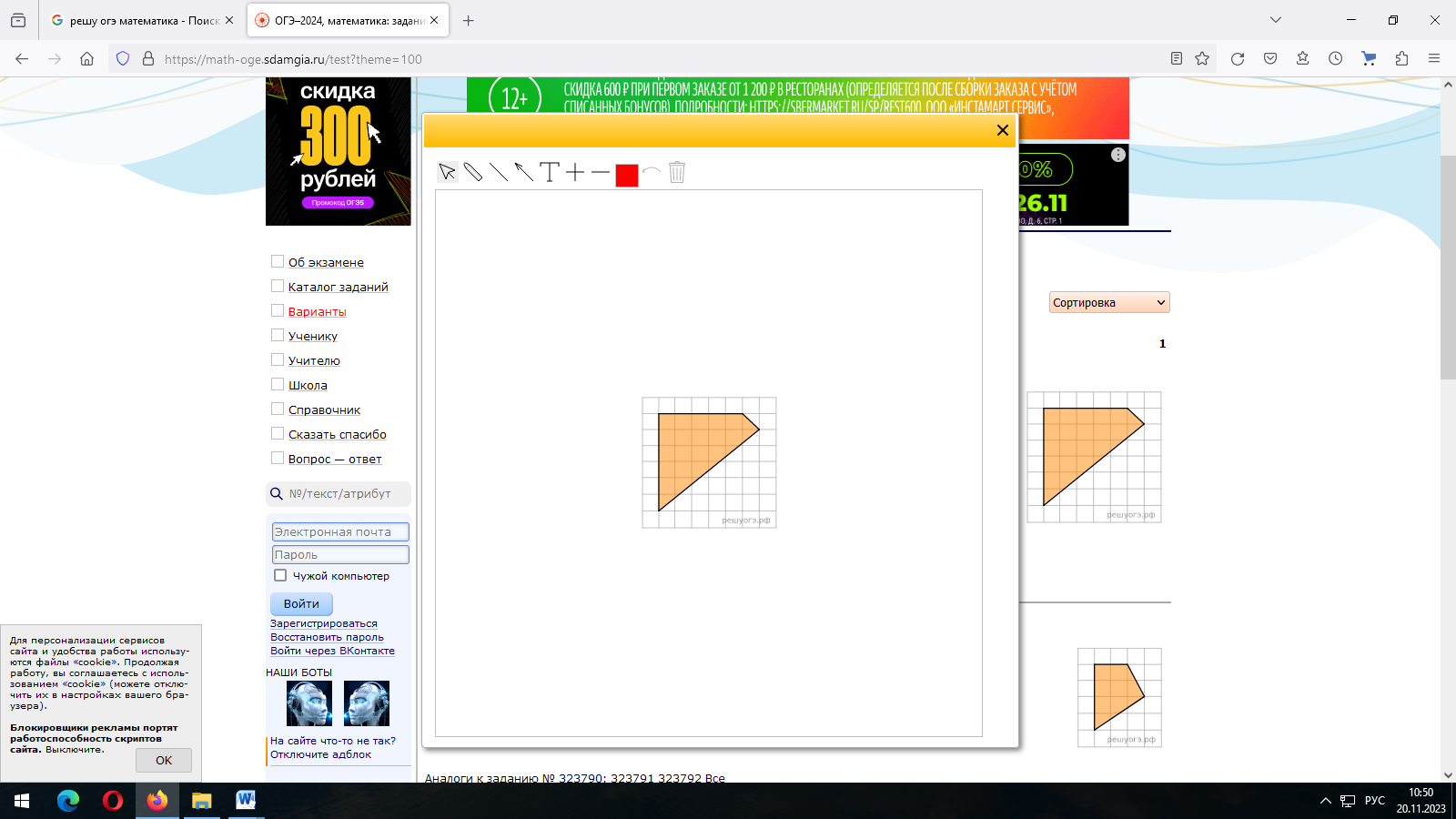
Task: Open the Зарегистрироваться link
Action: click(x=323, y=623)
